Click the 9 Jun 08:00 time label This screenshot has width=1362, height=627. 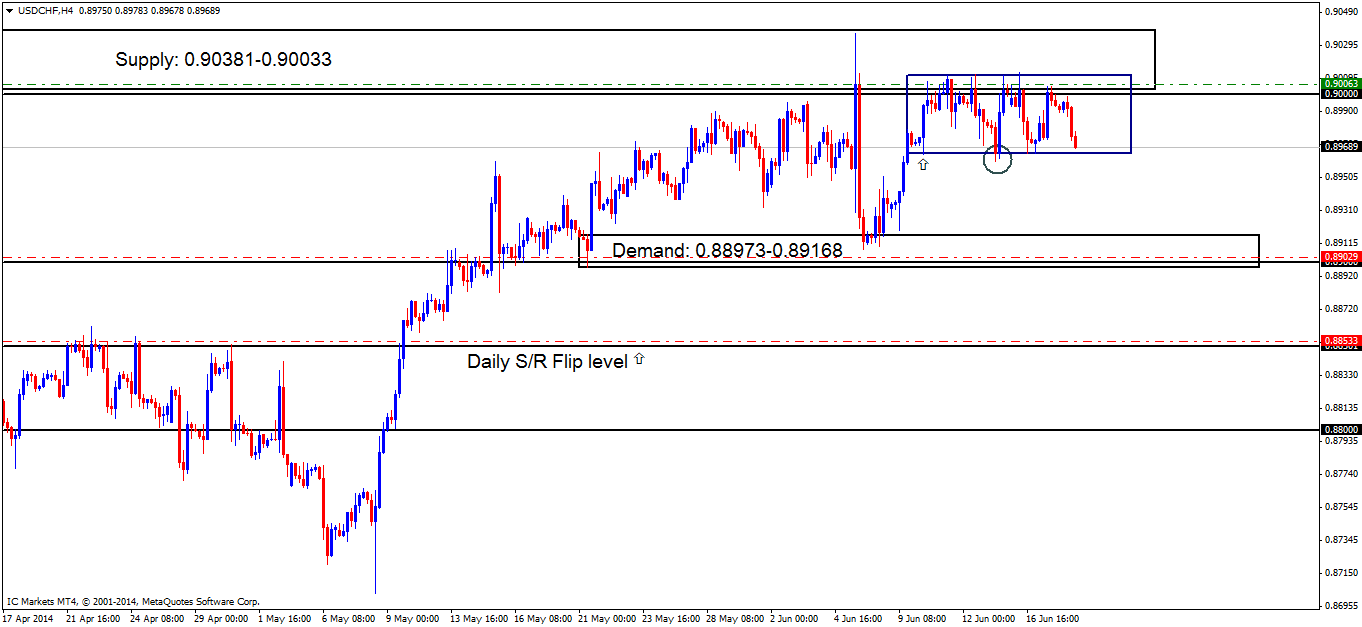pyautogui.click(x=924, y=619)
